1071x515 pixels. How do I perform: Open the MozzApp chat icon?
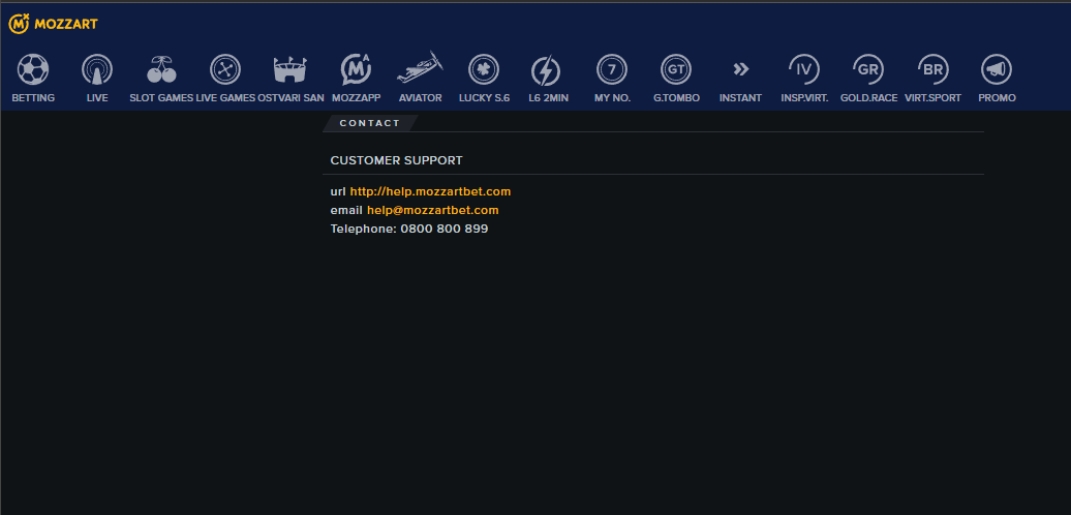pyautogui.click(x=356, y=70)
